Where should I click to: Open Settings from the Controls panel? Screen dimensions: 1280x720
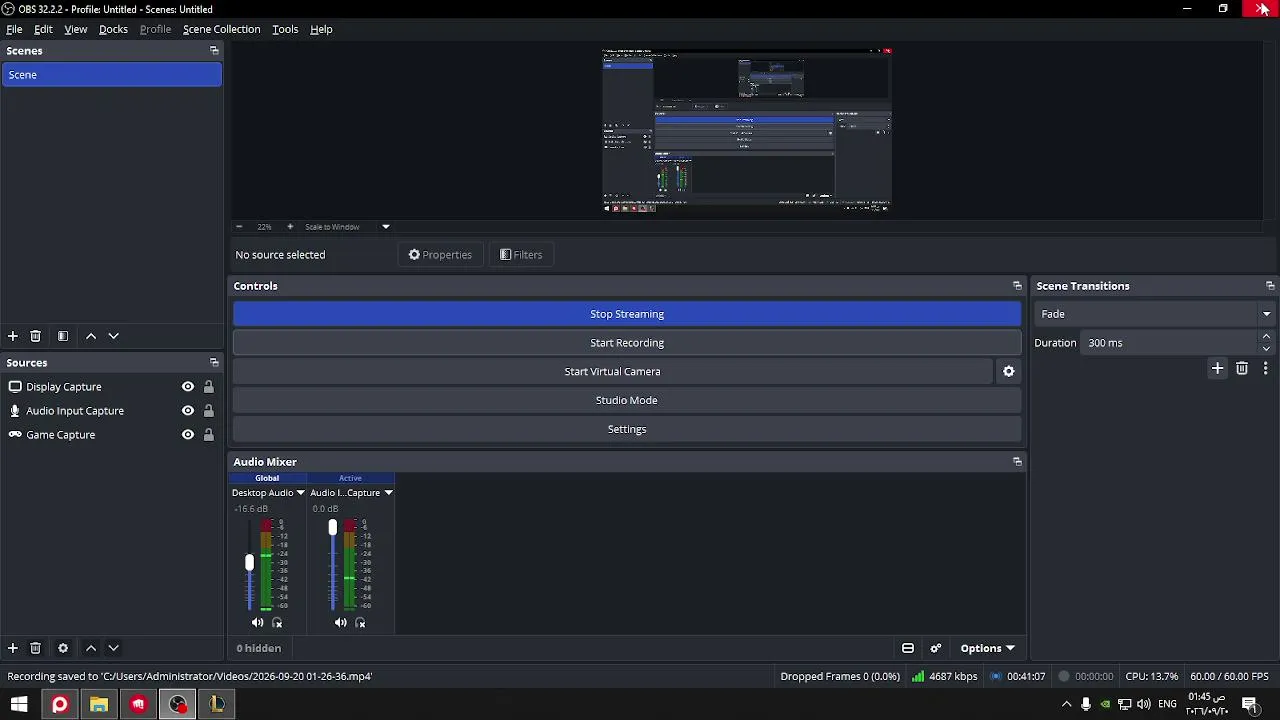[x=627, y=429]
